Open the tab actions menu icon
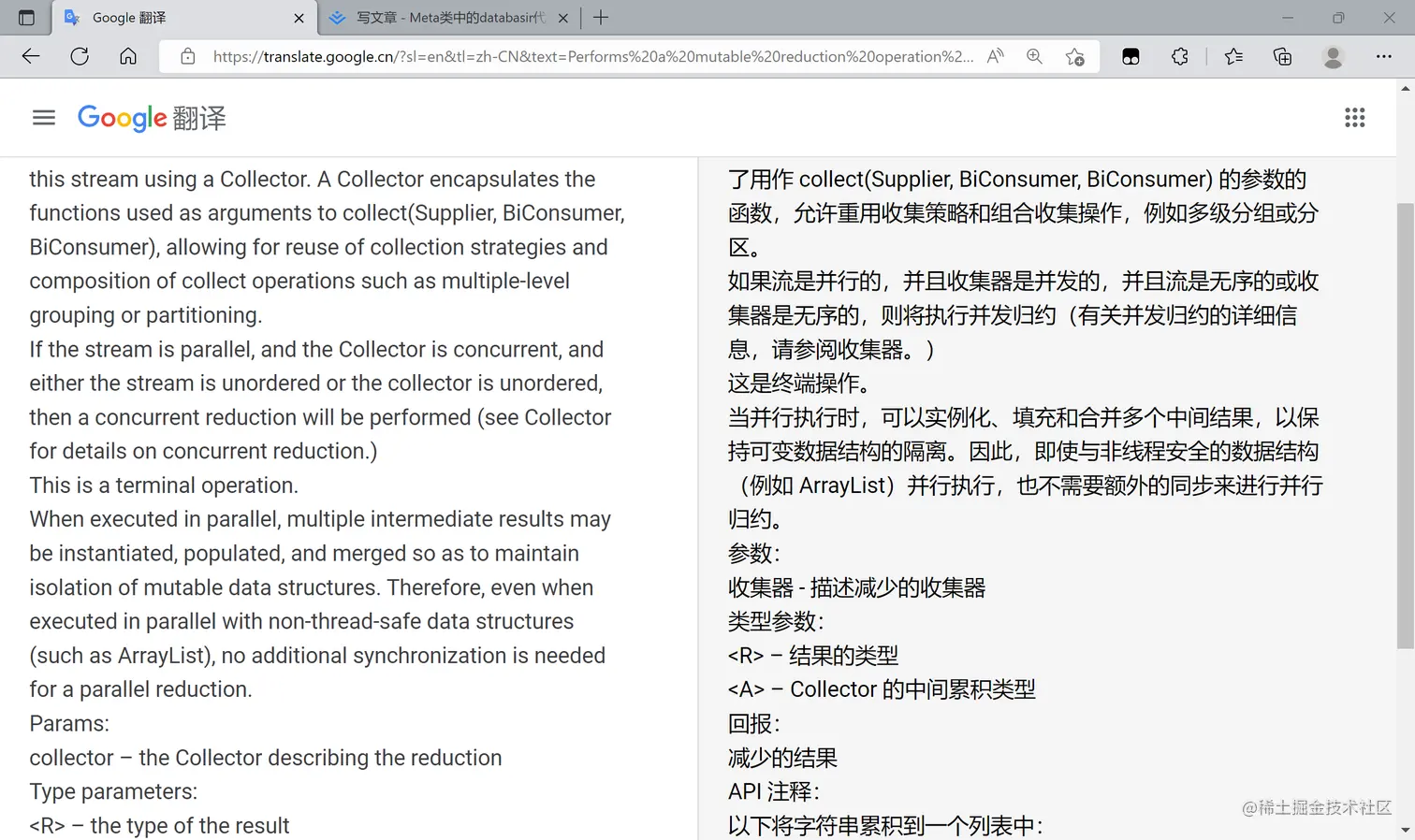 (x=26, y=18)
